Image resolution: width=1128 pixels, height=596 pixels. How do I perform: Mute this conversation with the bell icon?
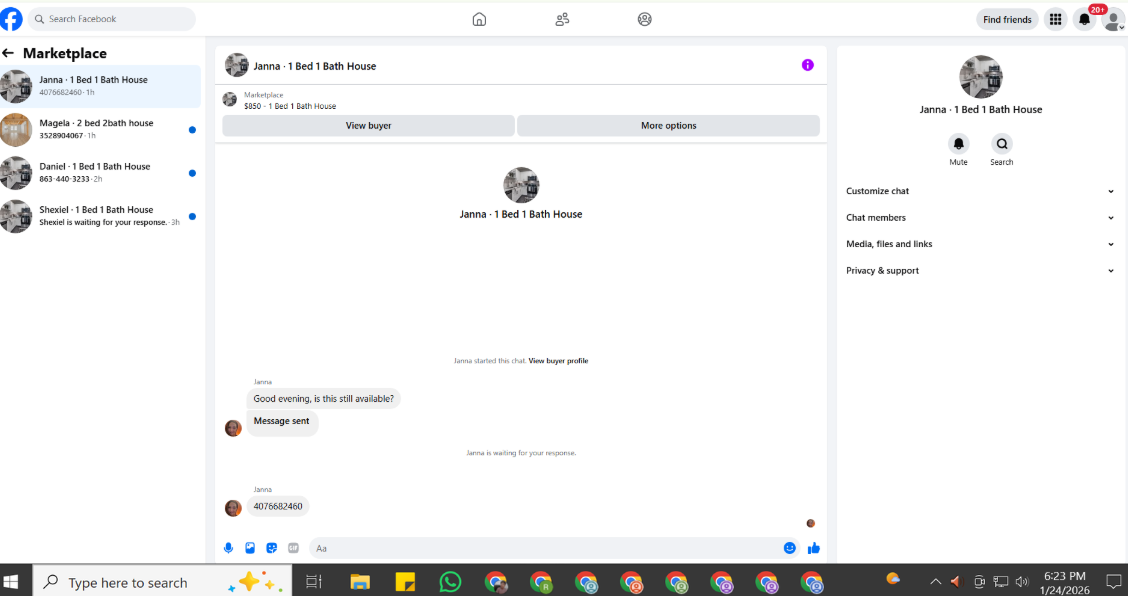pos(958,144)
